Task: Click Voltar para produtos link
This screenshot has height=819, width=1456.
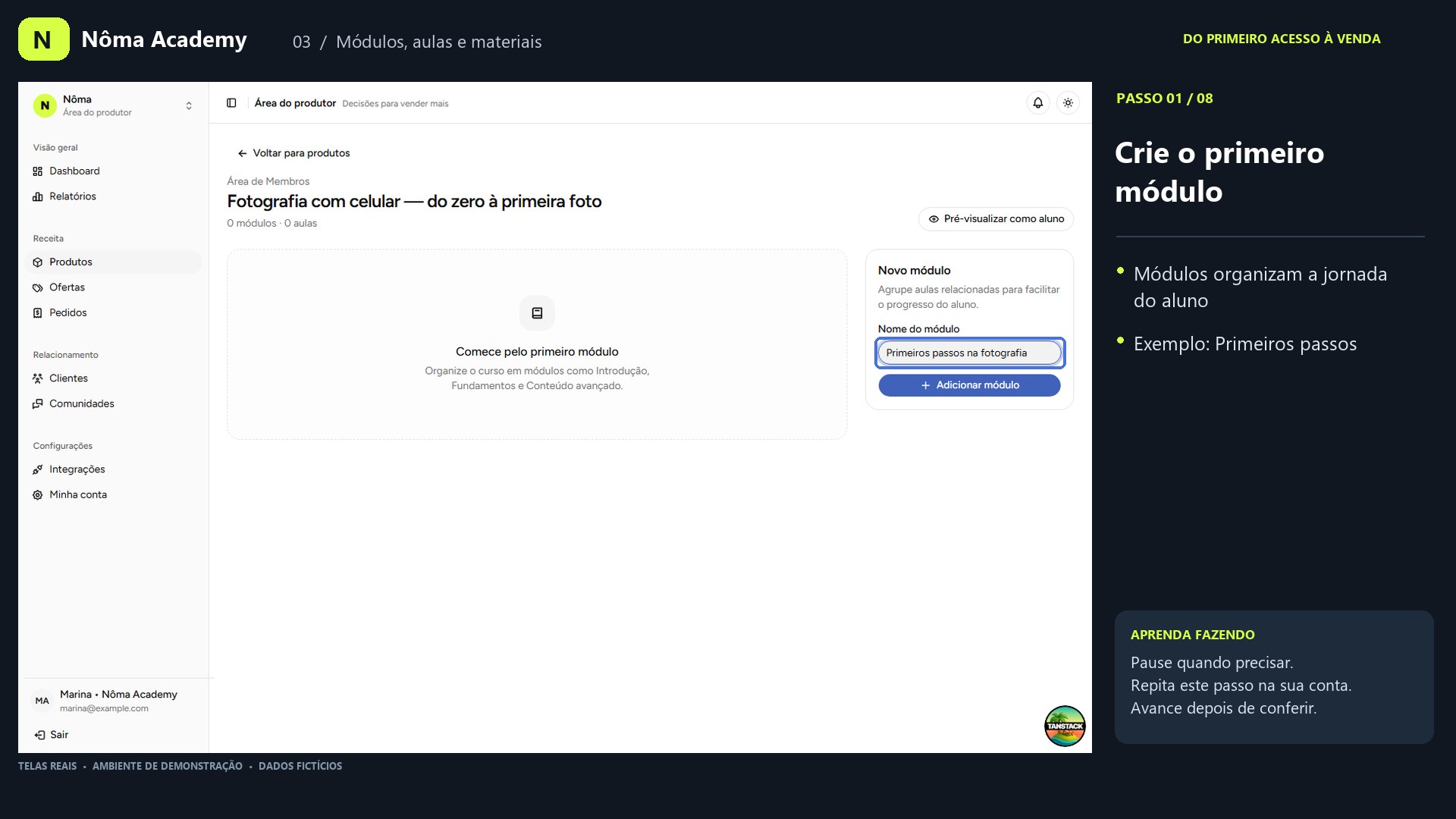Action: pos(293,153)
